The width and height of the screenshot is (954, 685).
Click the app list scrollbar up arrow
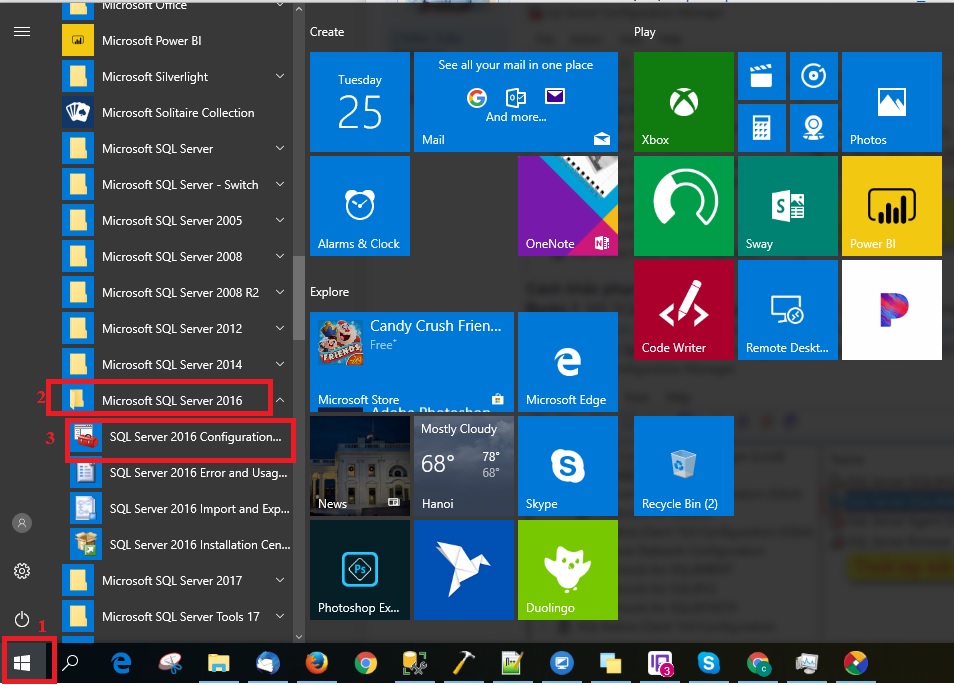299,9
